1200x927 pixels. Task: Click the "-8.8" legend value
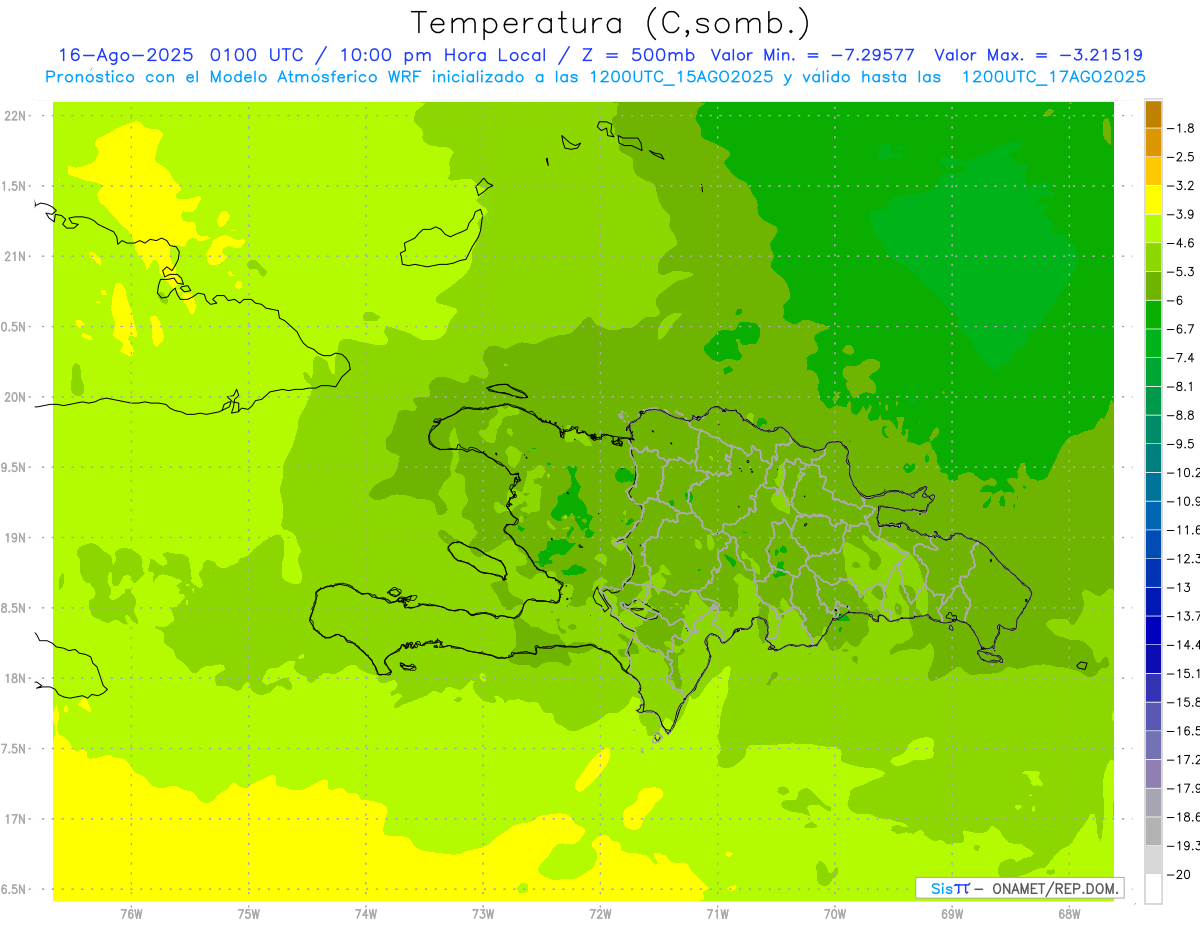pyautogui.click(x=1181, y=415)
